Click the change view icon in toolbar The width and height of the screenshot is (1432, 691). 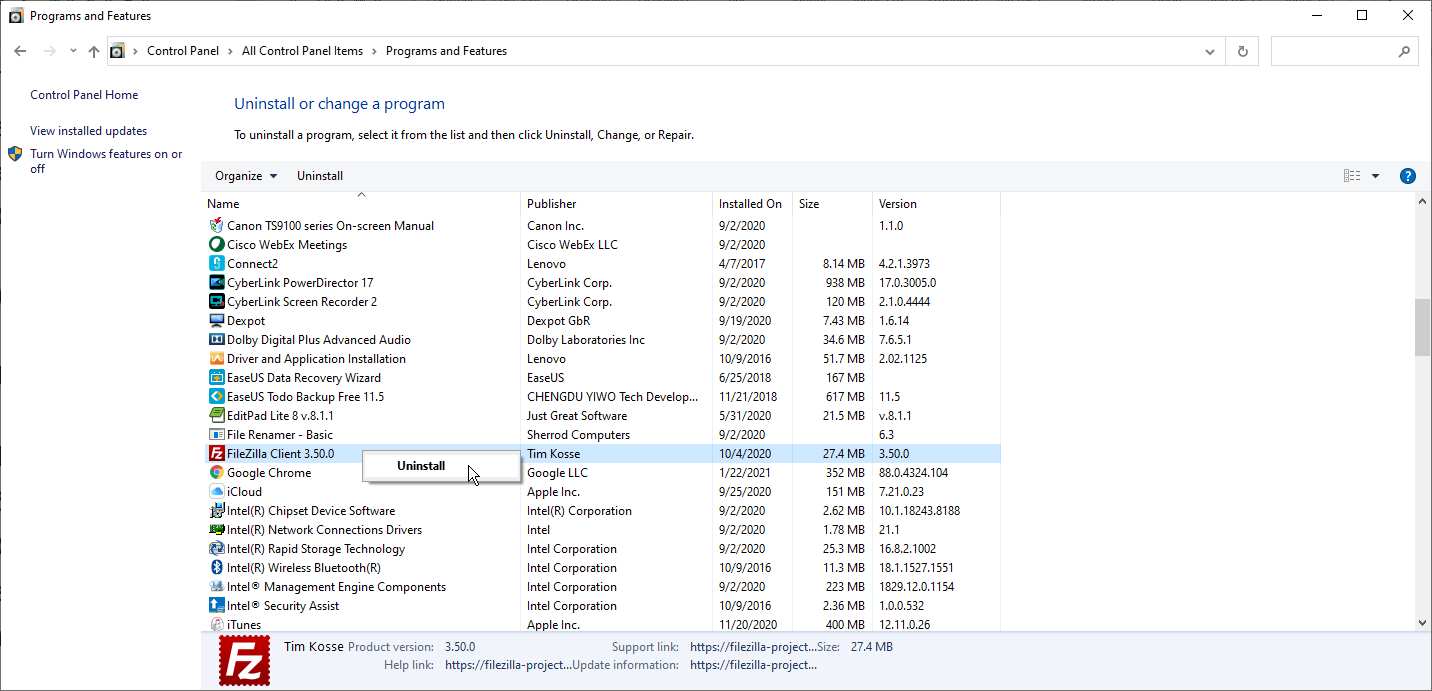tap(1352, 176)
